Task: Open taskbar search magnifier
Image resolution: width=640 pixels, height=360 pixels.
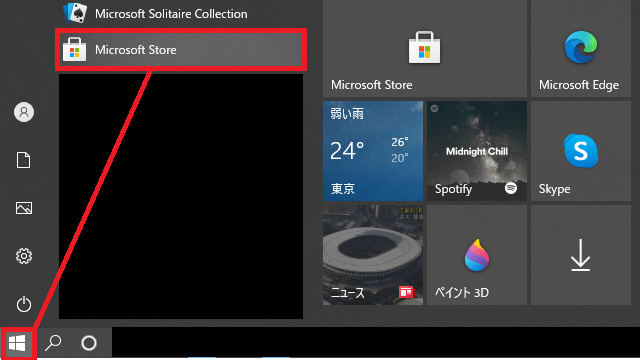Action: pos(53,343)
